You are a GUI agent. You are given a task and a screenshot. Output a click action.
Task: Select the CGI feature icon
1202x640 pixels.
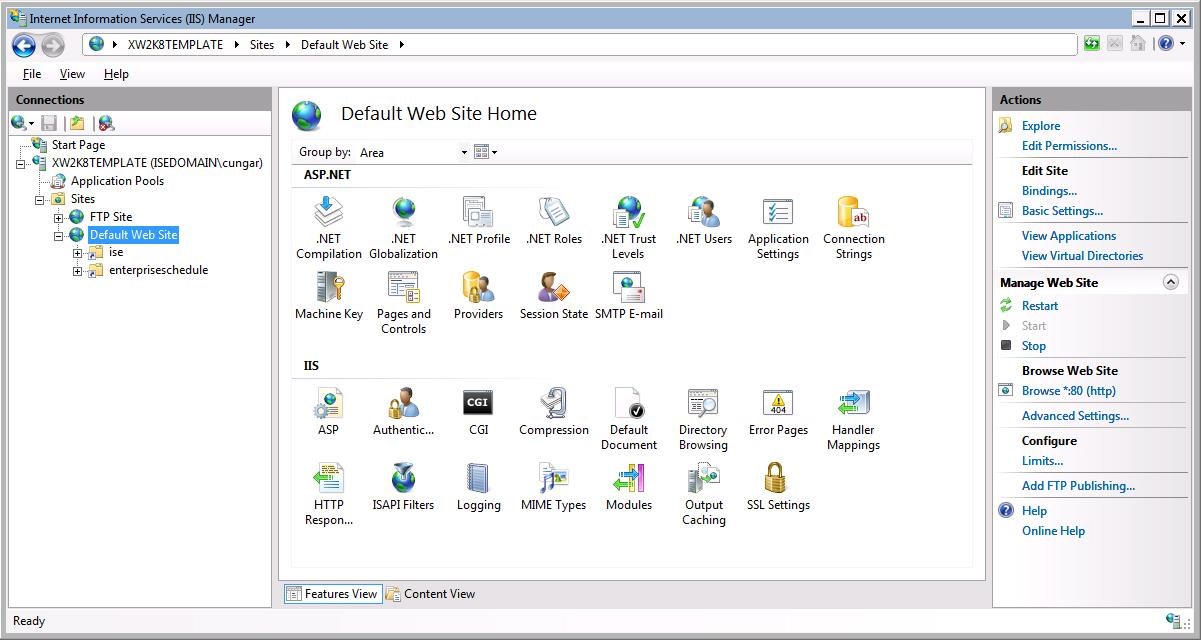478,404
